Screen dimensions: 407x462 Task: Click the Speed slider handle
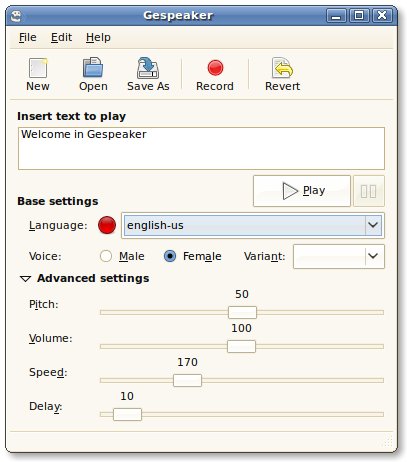tap(187, 380)
